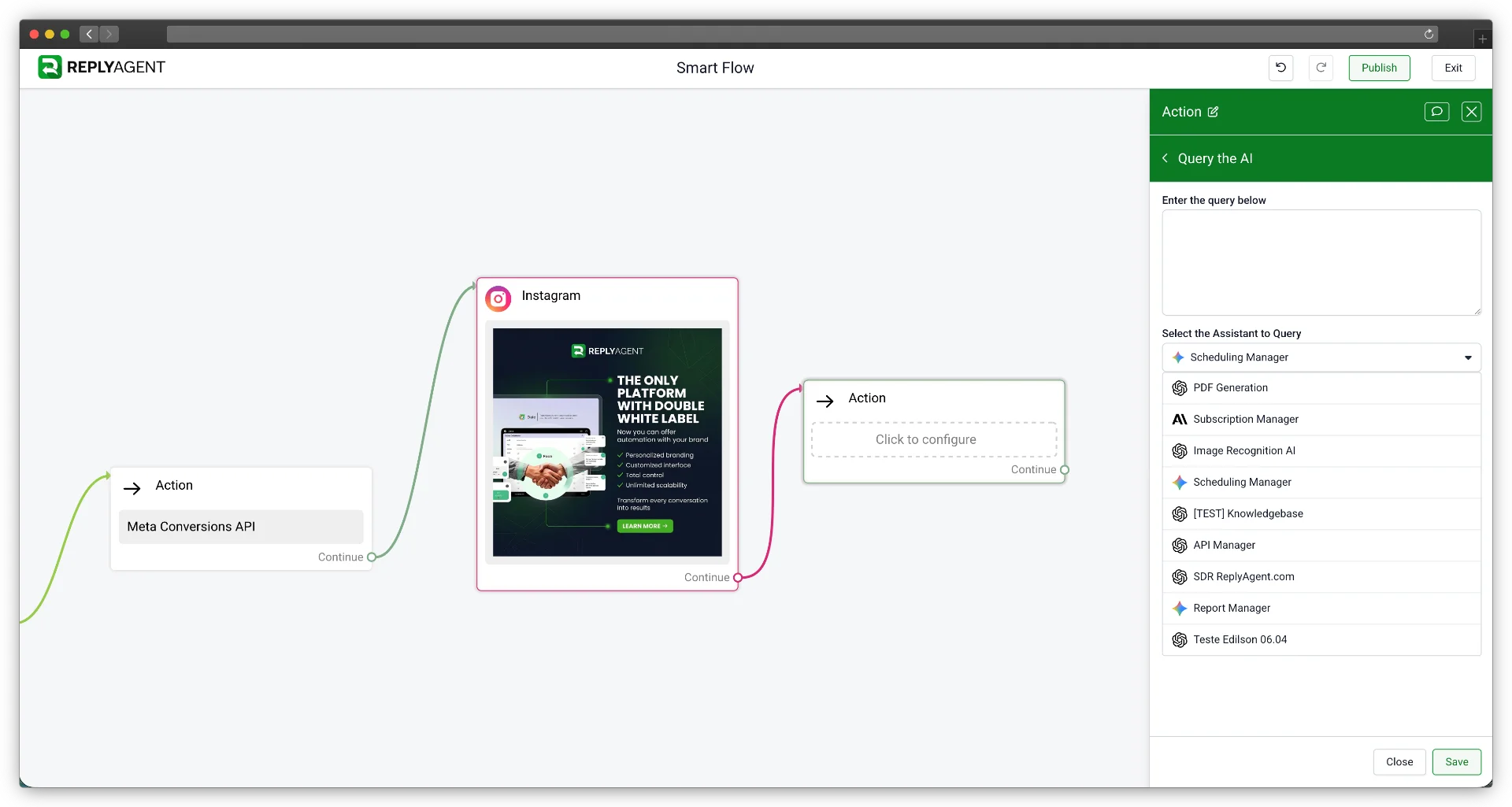Click Save in the Action panel
The image size is (1512, 807).
[x=1456, y=762]
